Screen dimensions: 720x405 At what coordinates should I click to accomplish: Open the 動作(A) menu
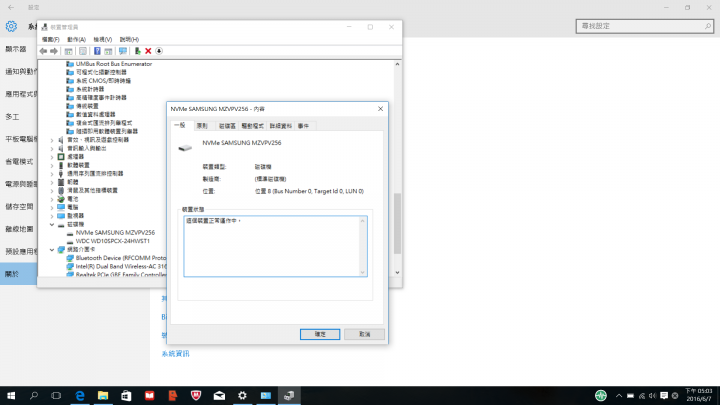point(76,39)
